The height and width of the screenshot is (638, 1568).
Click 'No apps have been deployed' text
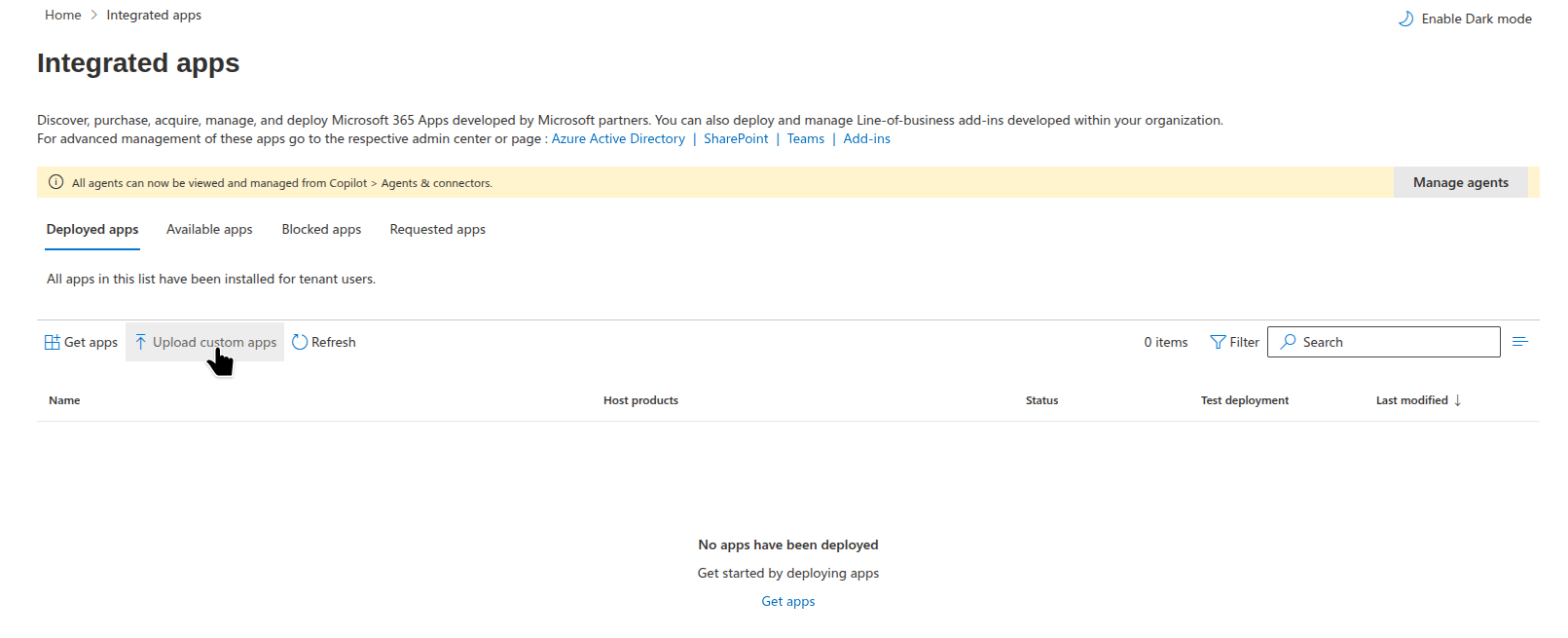pos(788,545)
